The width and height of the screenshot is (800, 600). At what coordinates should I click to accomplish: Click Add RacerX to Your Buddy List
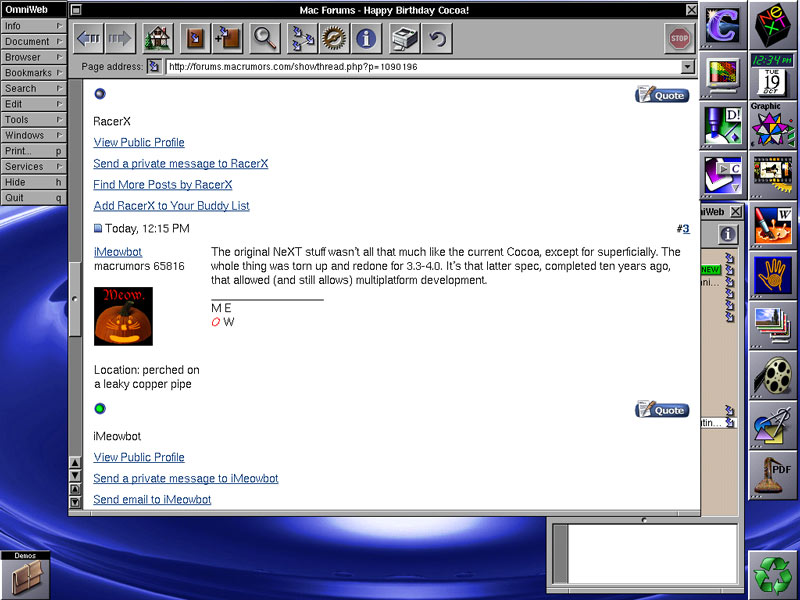point(171,206)
